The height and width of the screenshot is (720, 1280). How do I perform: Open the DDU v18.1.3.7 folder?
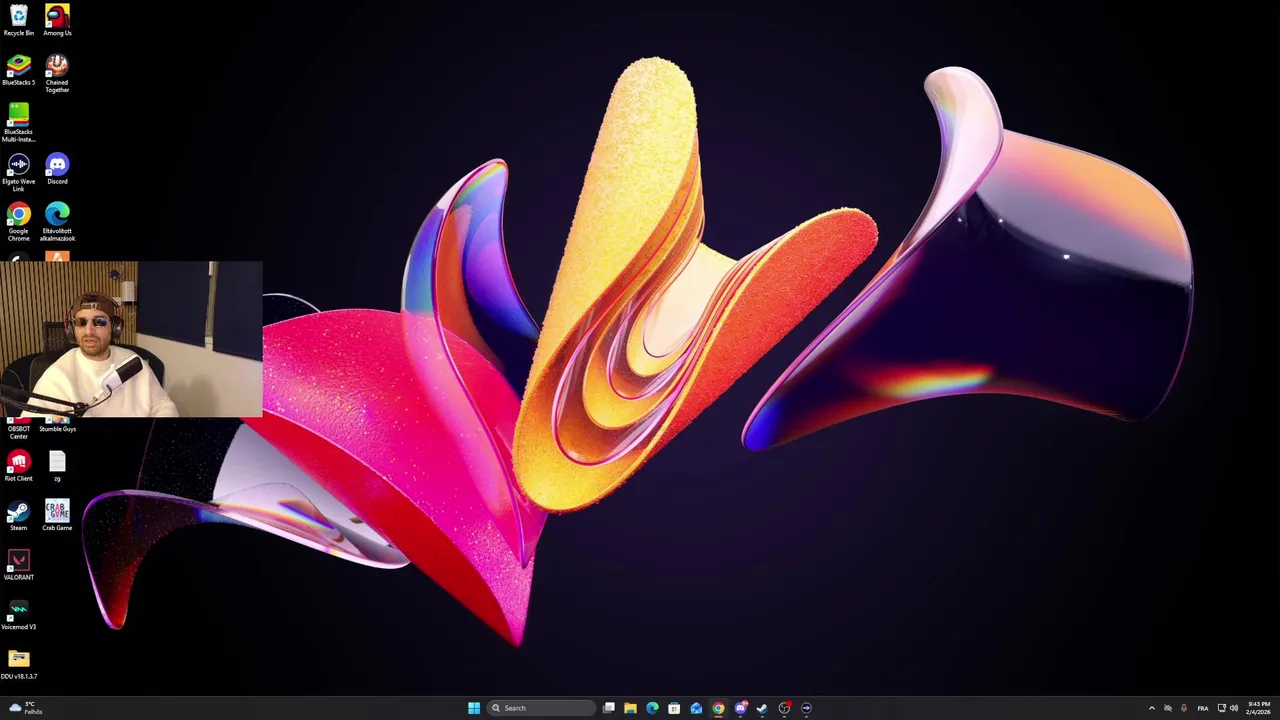click(x=18, y=664)
